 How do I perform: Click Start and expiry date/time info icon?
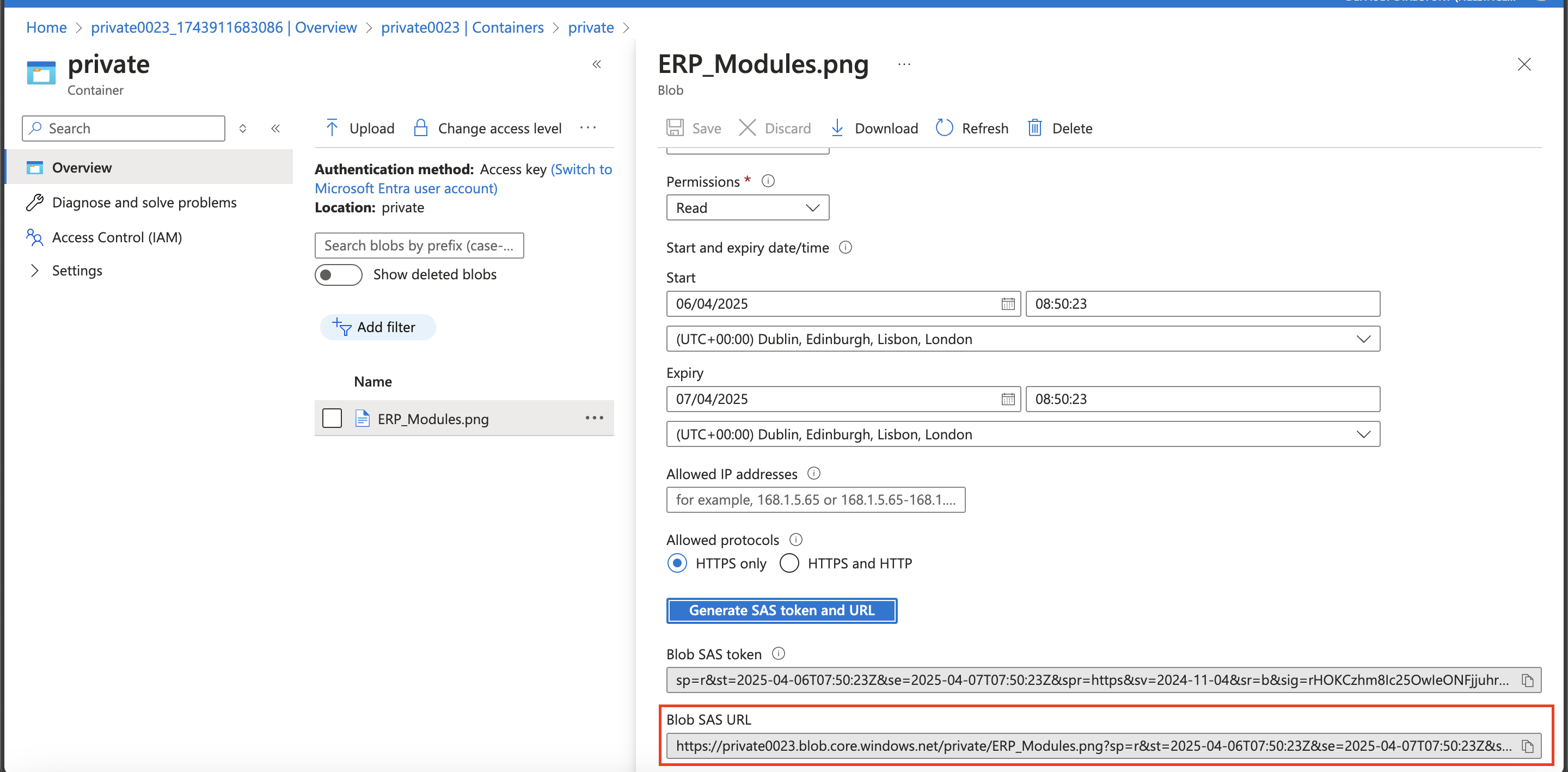pos(846,247)
